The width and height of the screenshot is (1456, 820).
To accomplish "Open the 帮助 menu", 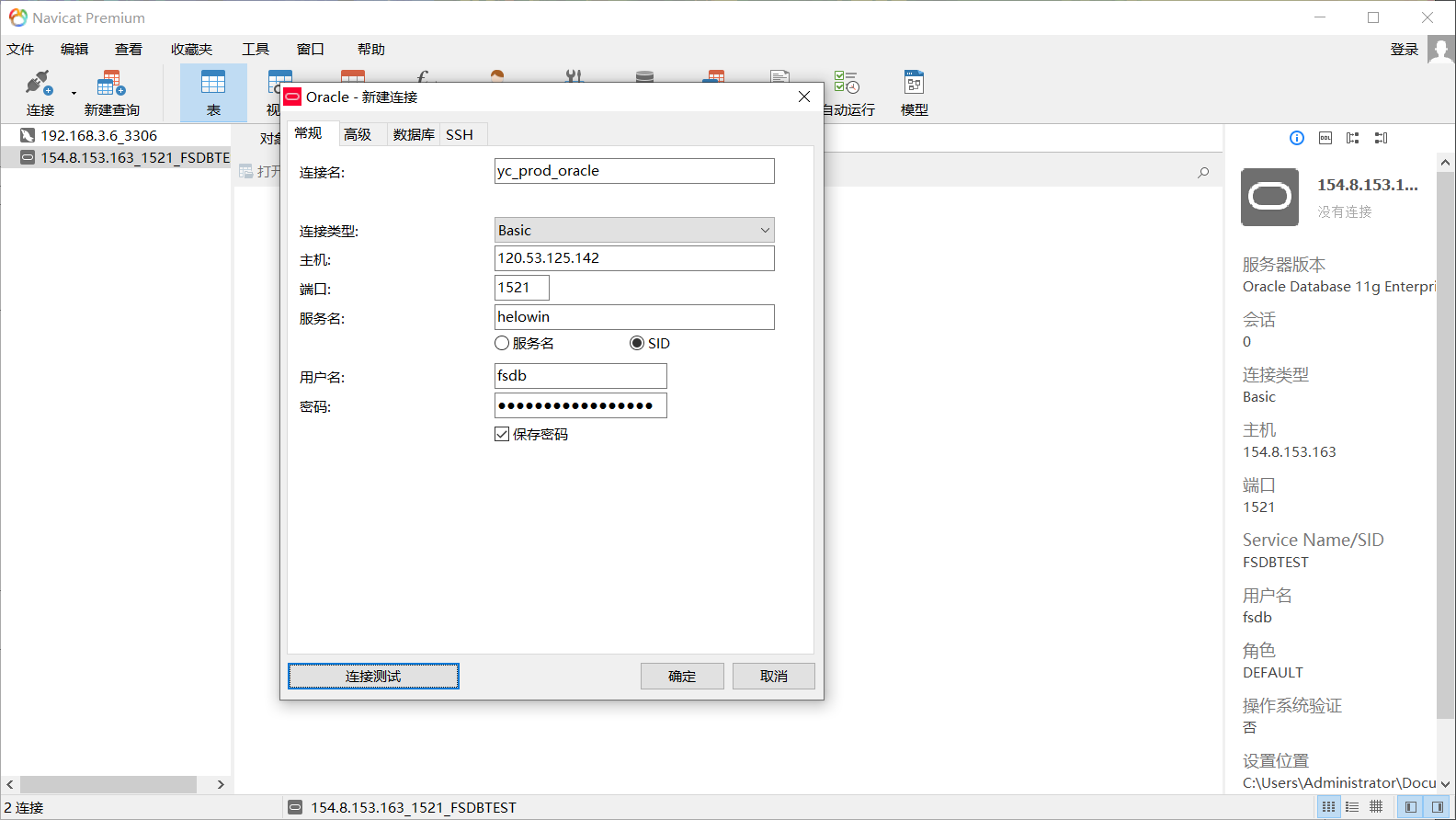I will coord(371,50).
